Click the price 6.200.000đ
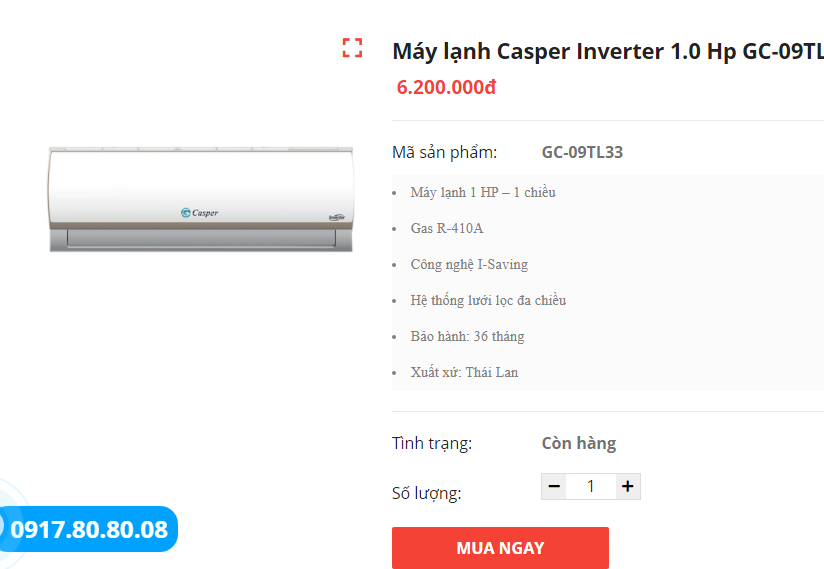This screenshot has height=569, width=824. (x=446, y=87)
